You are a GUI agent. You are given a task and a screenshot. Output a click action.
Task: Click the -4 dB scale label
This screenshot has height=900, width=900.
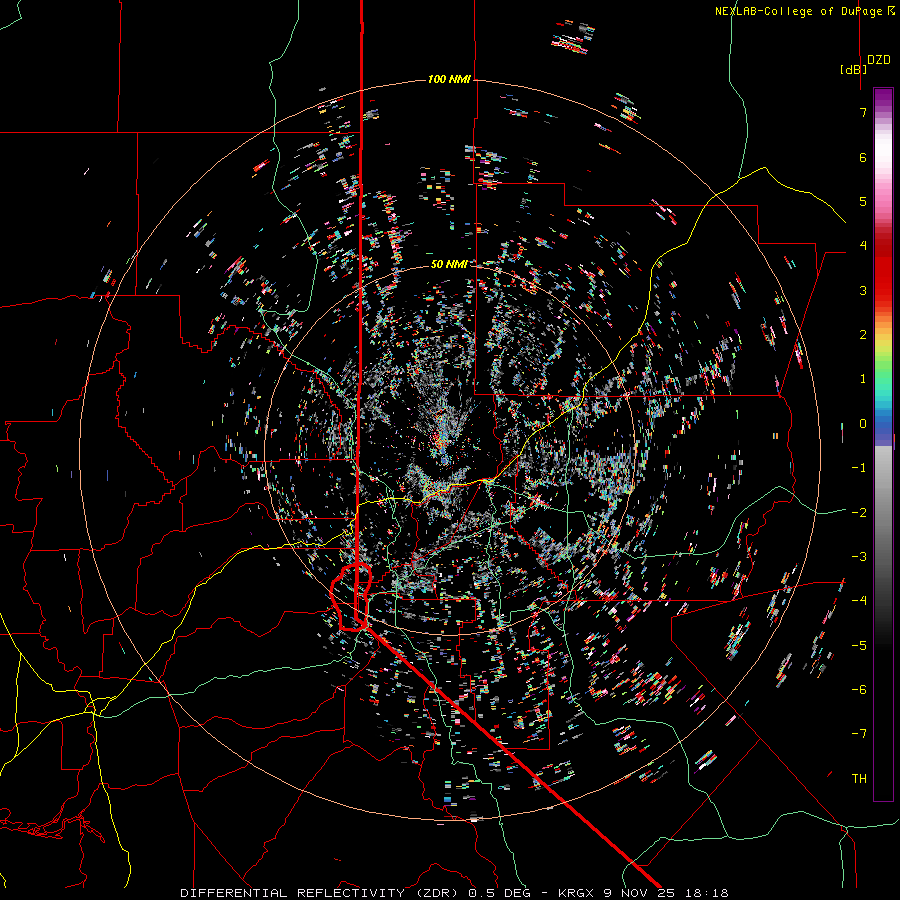click(859, 601)
